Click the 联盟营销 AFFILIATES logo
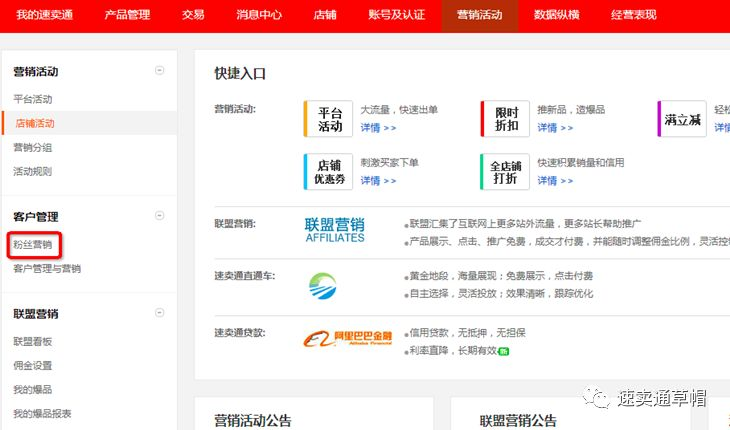 point(335,230)
